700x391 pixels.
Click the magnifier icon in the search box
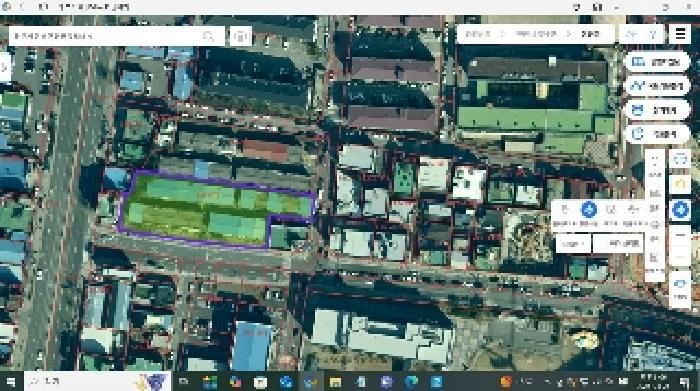(208, 36)
